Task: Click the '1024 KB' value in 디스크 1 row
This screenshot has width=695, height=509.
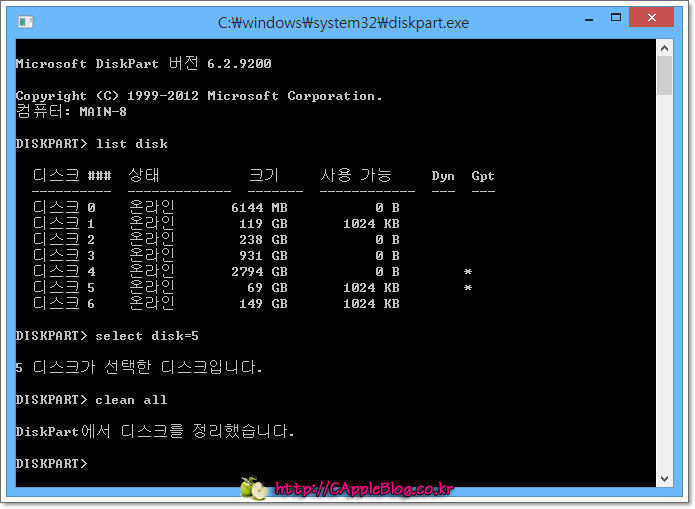Action: coord(371,223)
